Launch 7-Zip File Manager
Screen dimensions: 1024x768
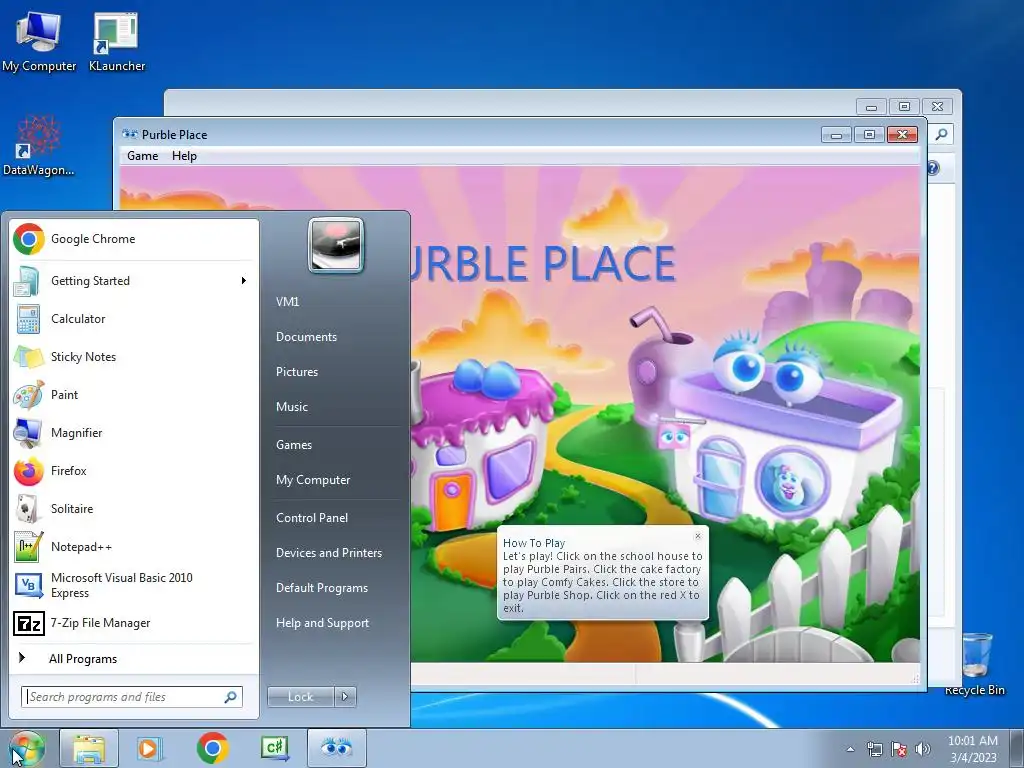tap(134, 623)
